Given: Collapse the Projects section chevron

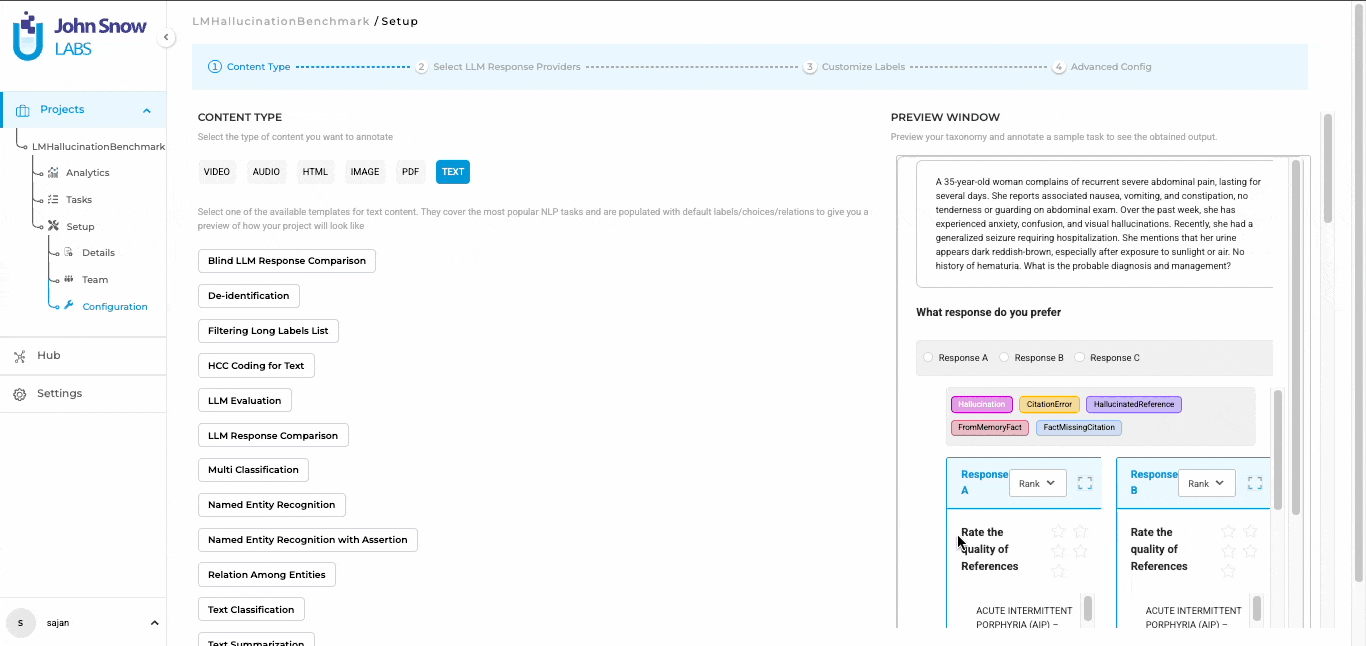Looking at the screenshot, I should (147, 111).
